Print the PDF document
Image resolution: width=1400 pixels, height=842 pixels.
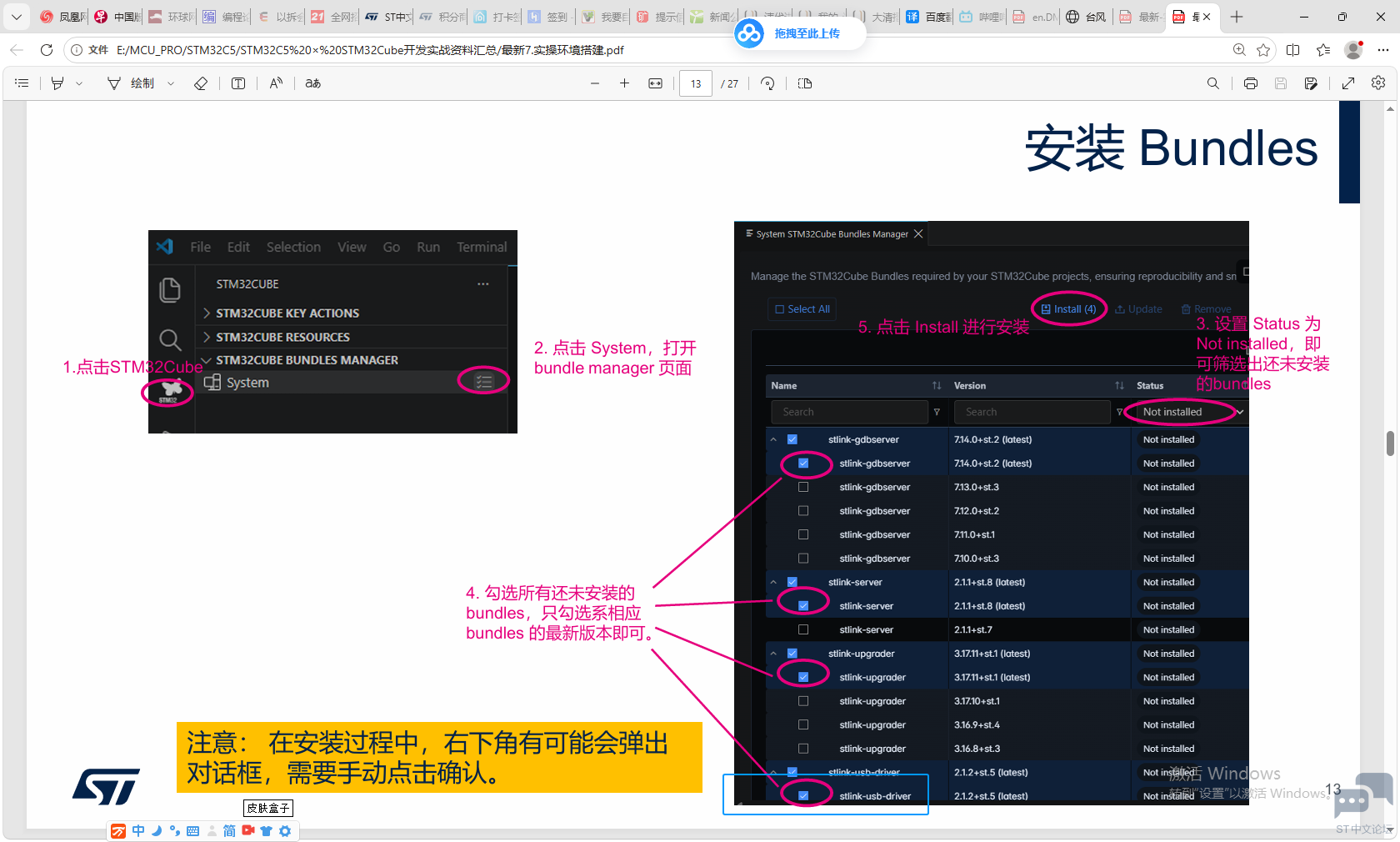click(x=1251, y=83)
